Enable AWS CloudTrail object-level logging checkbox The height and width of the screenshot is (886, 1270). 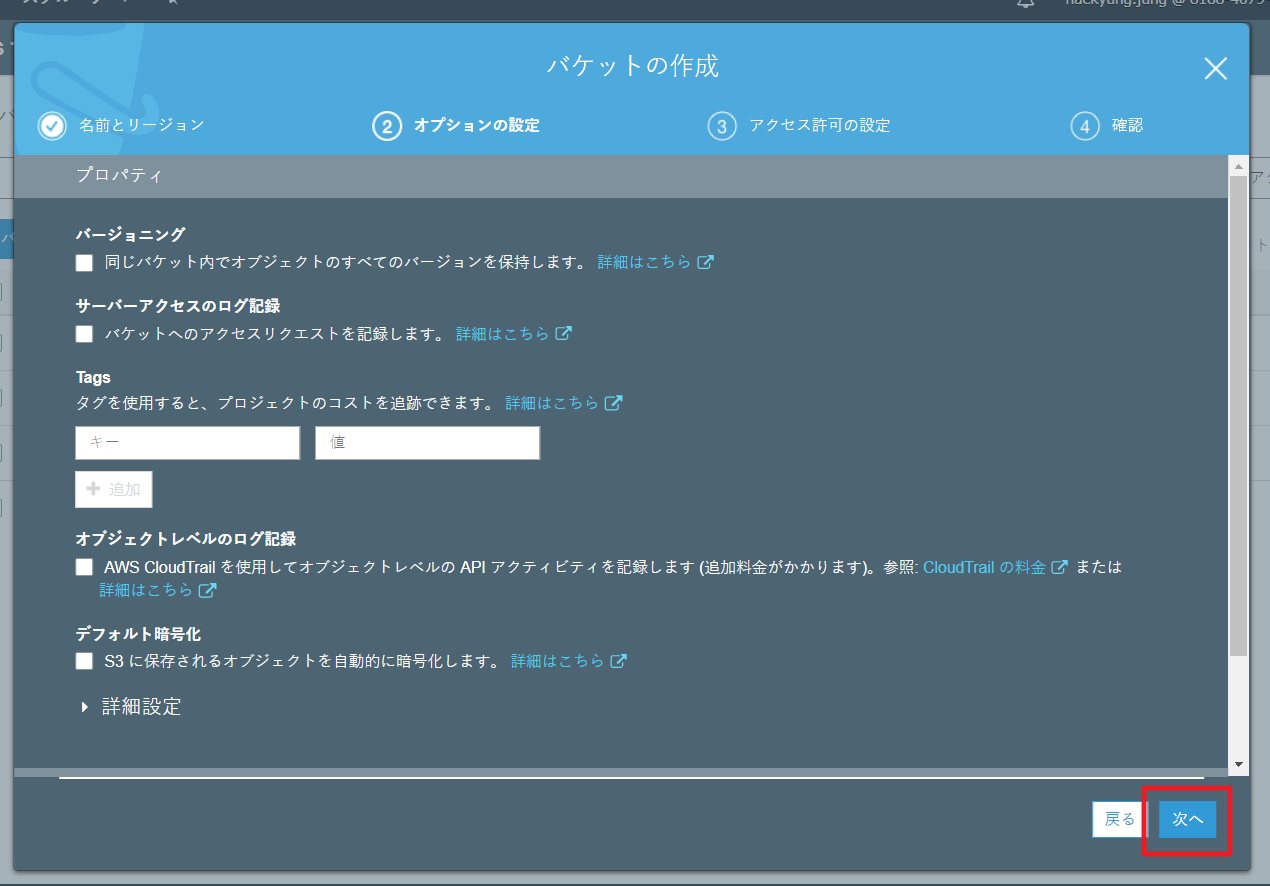(x=84, y=567)
